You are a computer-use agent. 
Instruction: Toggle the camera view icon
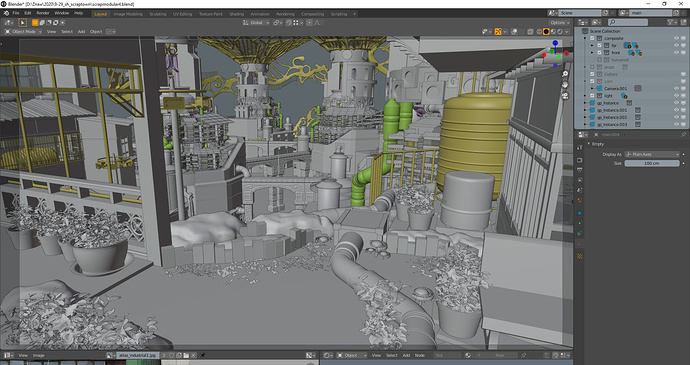pos(565,96)
